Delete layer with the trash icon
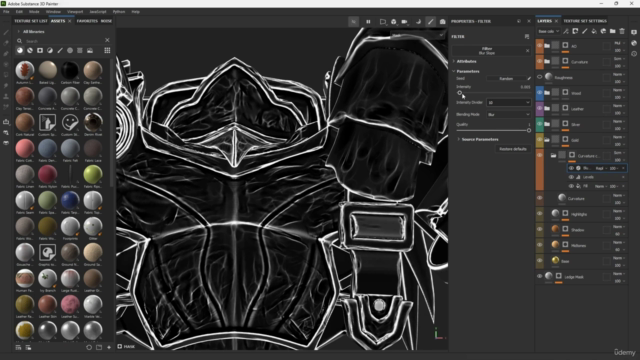Screen dimensions: 640x360 [x=622, y=31]
